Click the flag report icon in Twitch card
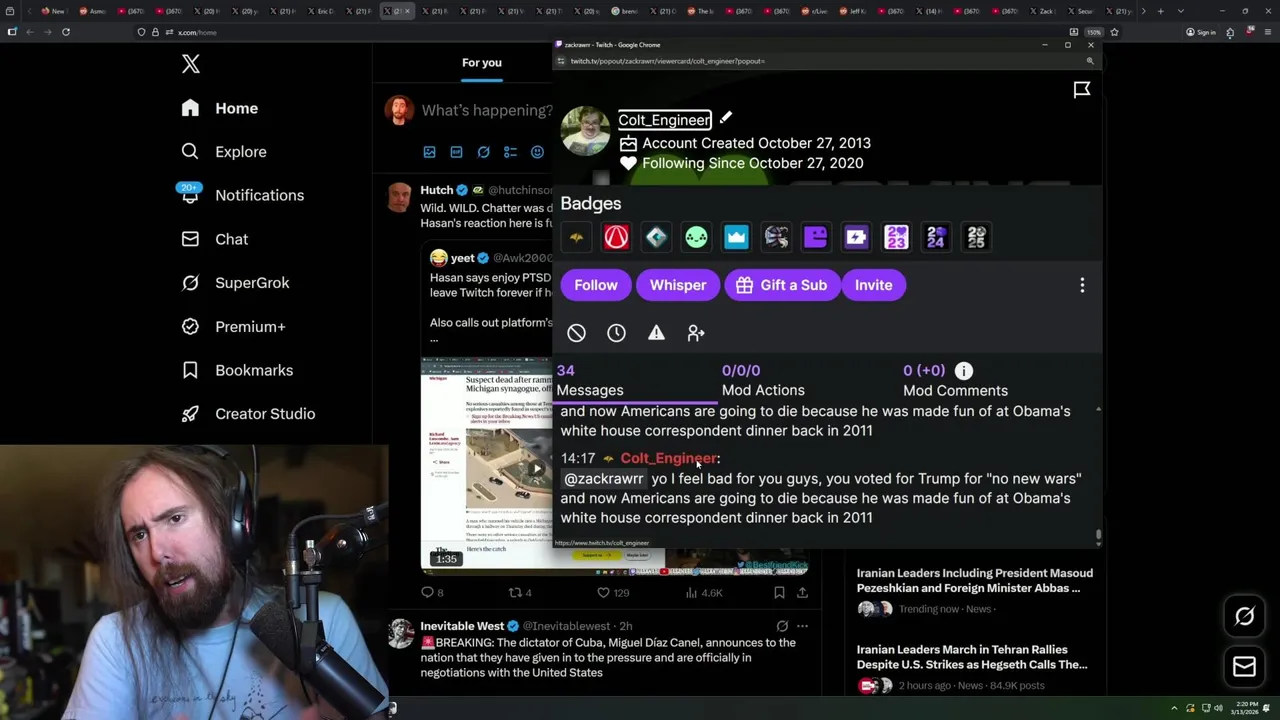1280x720 pixels. [1082, 90]
